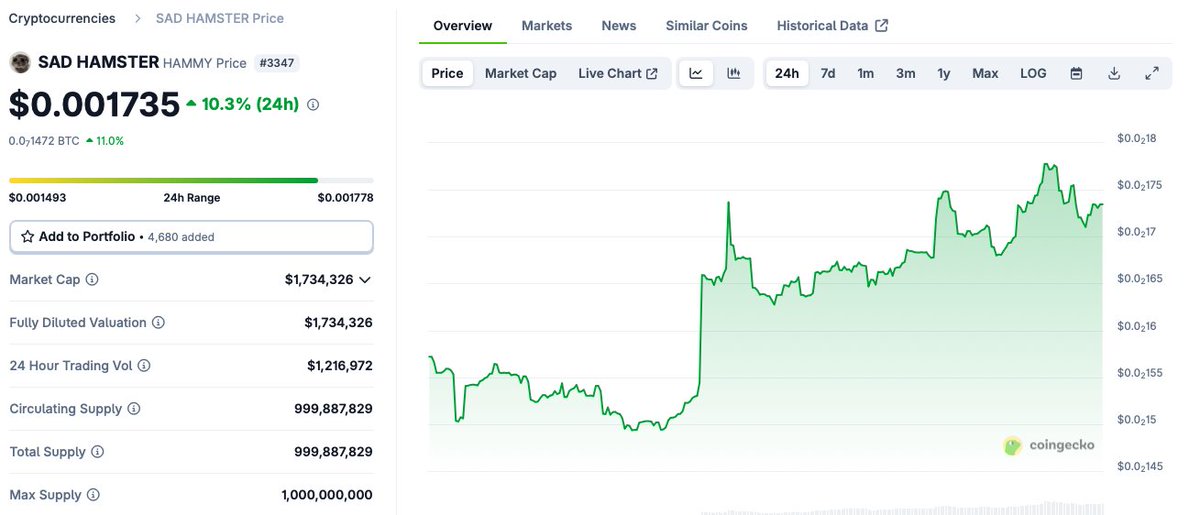Screen dimensions: 1200x515
Task: Open Circulating Supply info icon
Action: coord(134,409)
